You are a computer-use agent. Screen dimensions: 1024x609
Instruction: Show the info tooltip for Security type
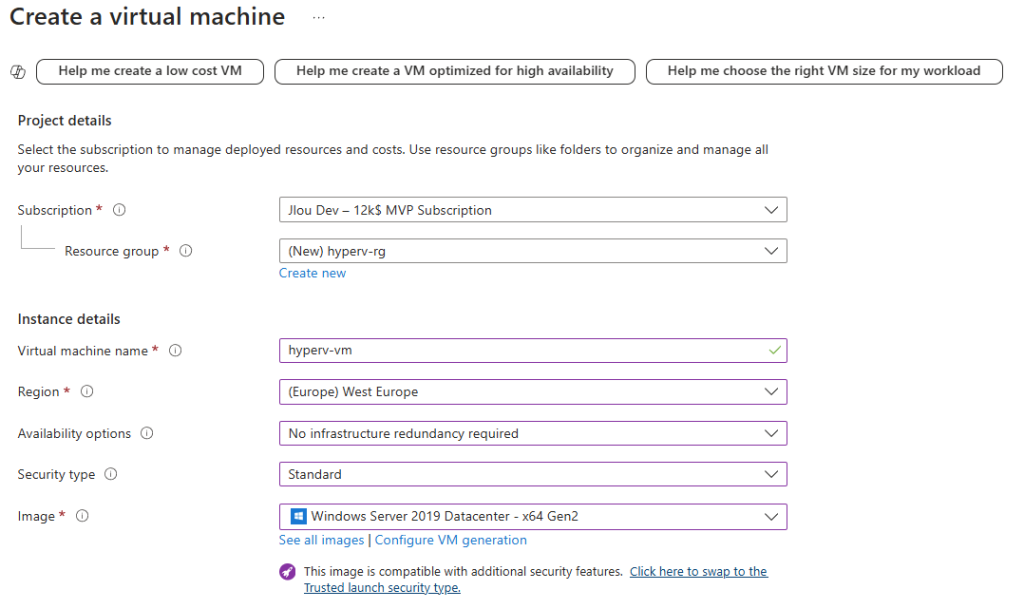tap(111, 474)
